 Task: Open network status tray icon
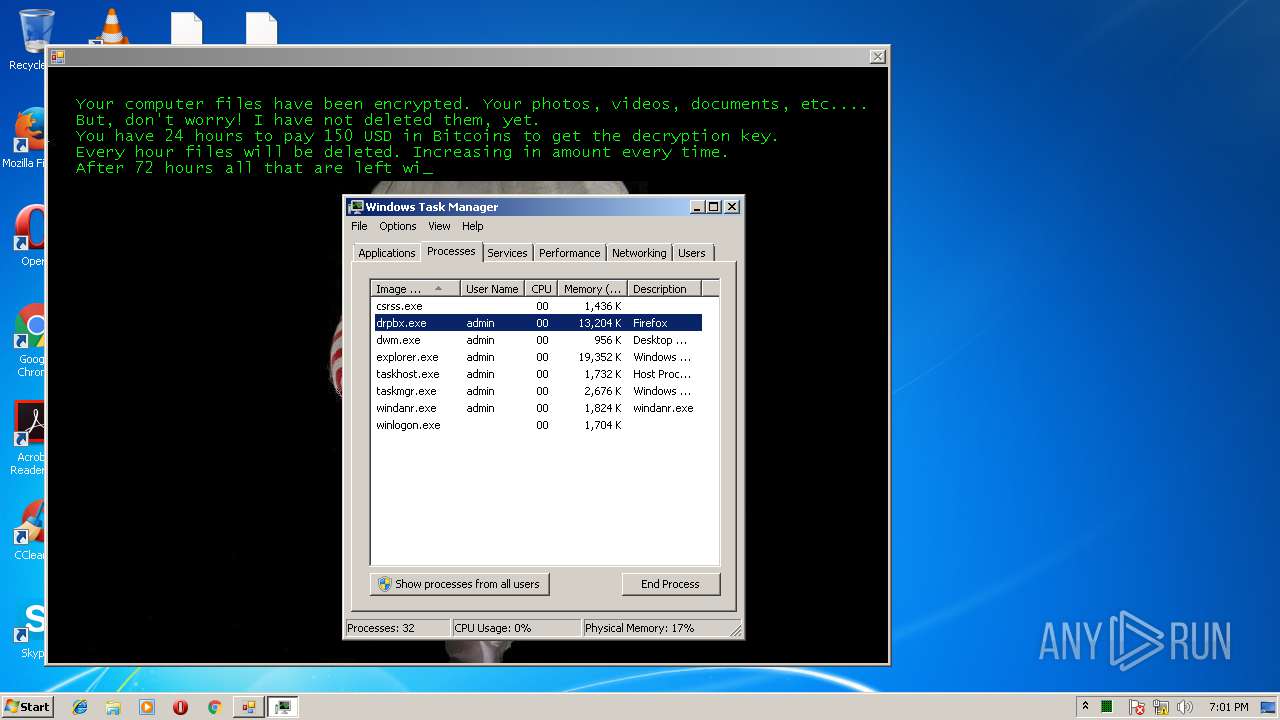pyautogui.click(x=1162, y=707)
